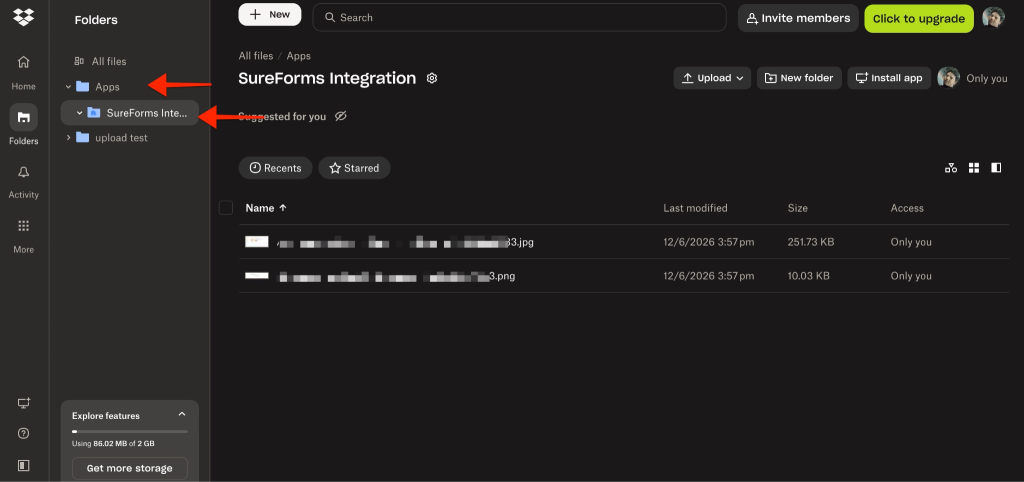Click the storage usage progress bar
1024x482 pixels.
pyautogui.click(x=129, y=432)
